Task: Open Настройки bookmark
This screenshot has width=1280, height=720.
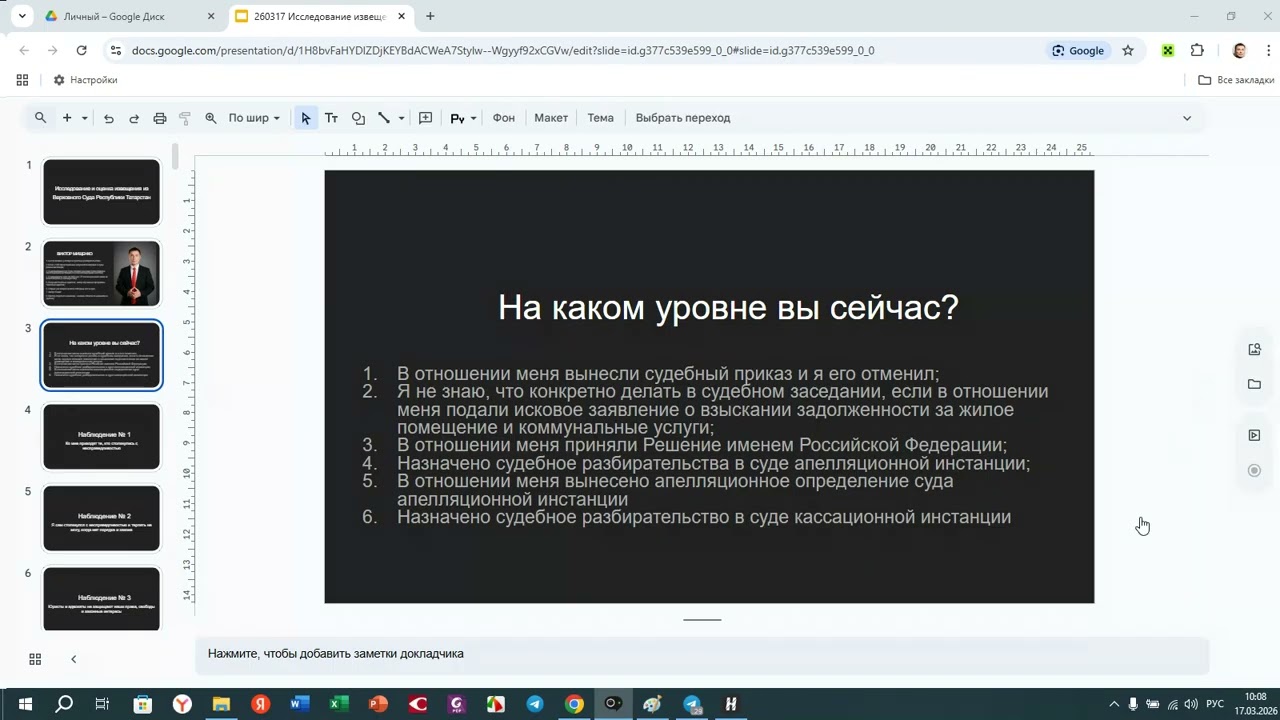Action: [x=86, y=80]
